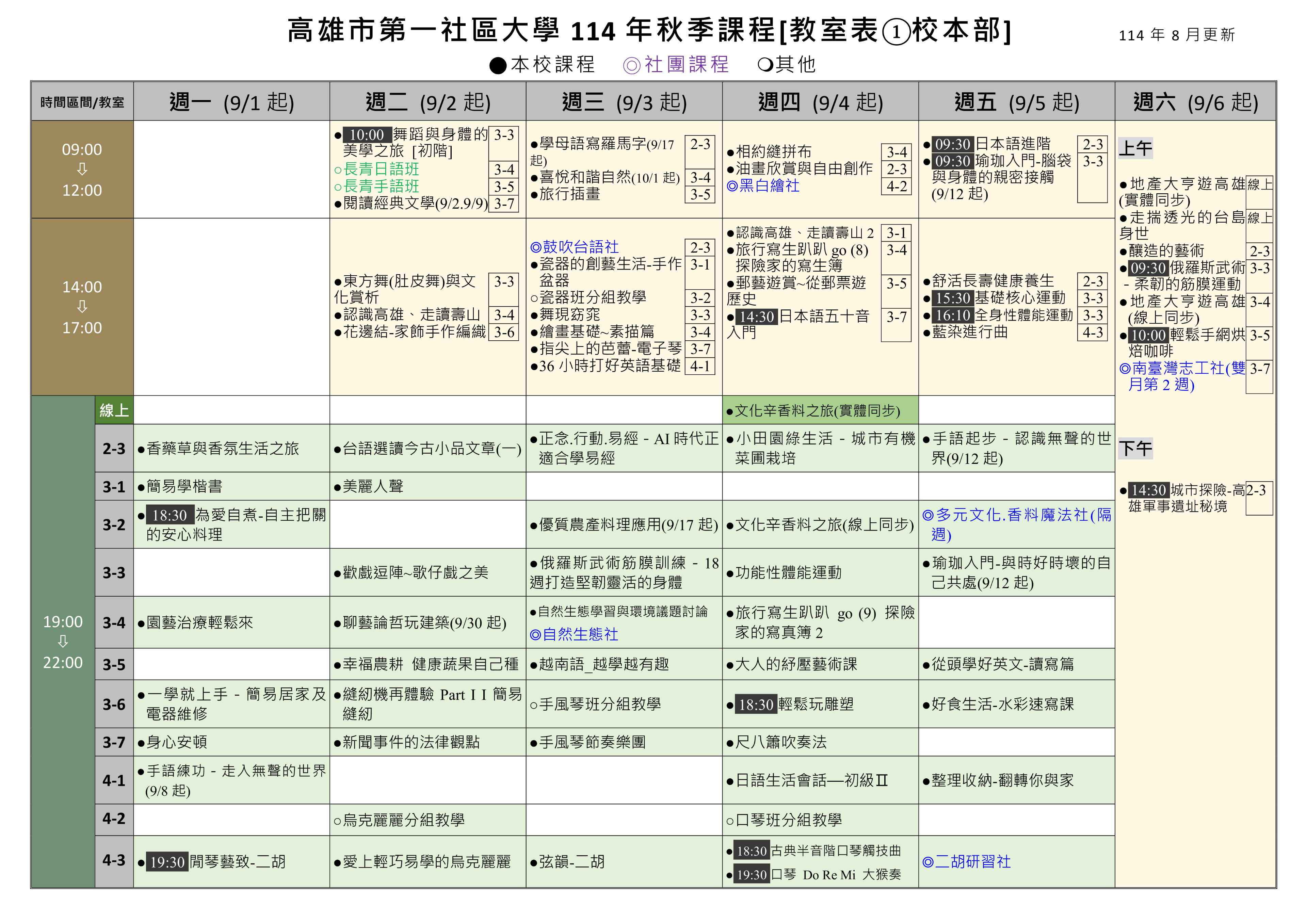This screenshot has width=1307, height=924.
Task: Click the down arrow under 09:00
Action: coord(82,170)
